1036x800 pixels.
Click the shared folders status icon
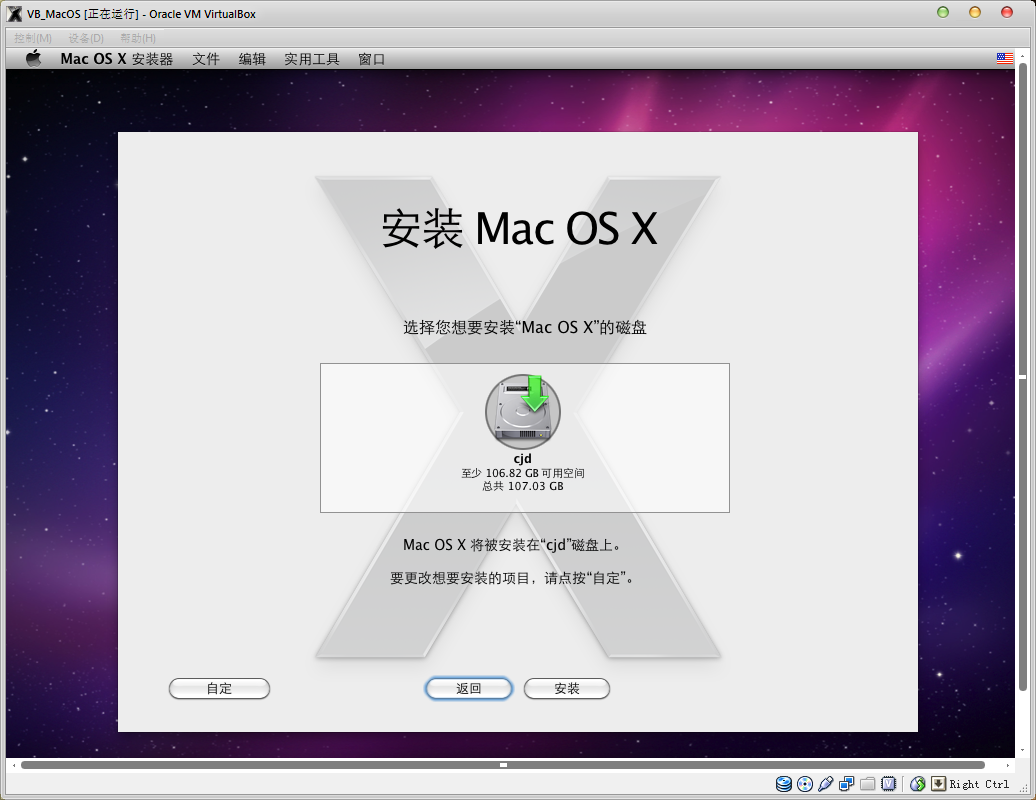868,784
